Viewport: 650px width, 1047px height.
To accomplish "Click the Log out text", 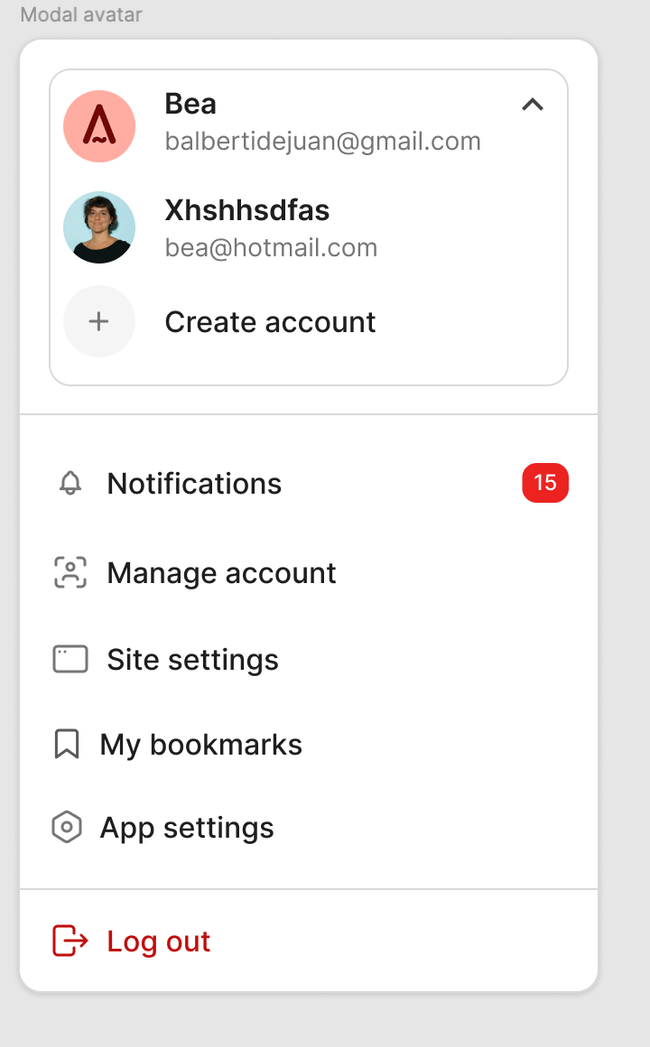I will tap(158, 941).
